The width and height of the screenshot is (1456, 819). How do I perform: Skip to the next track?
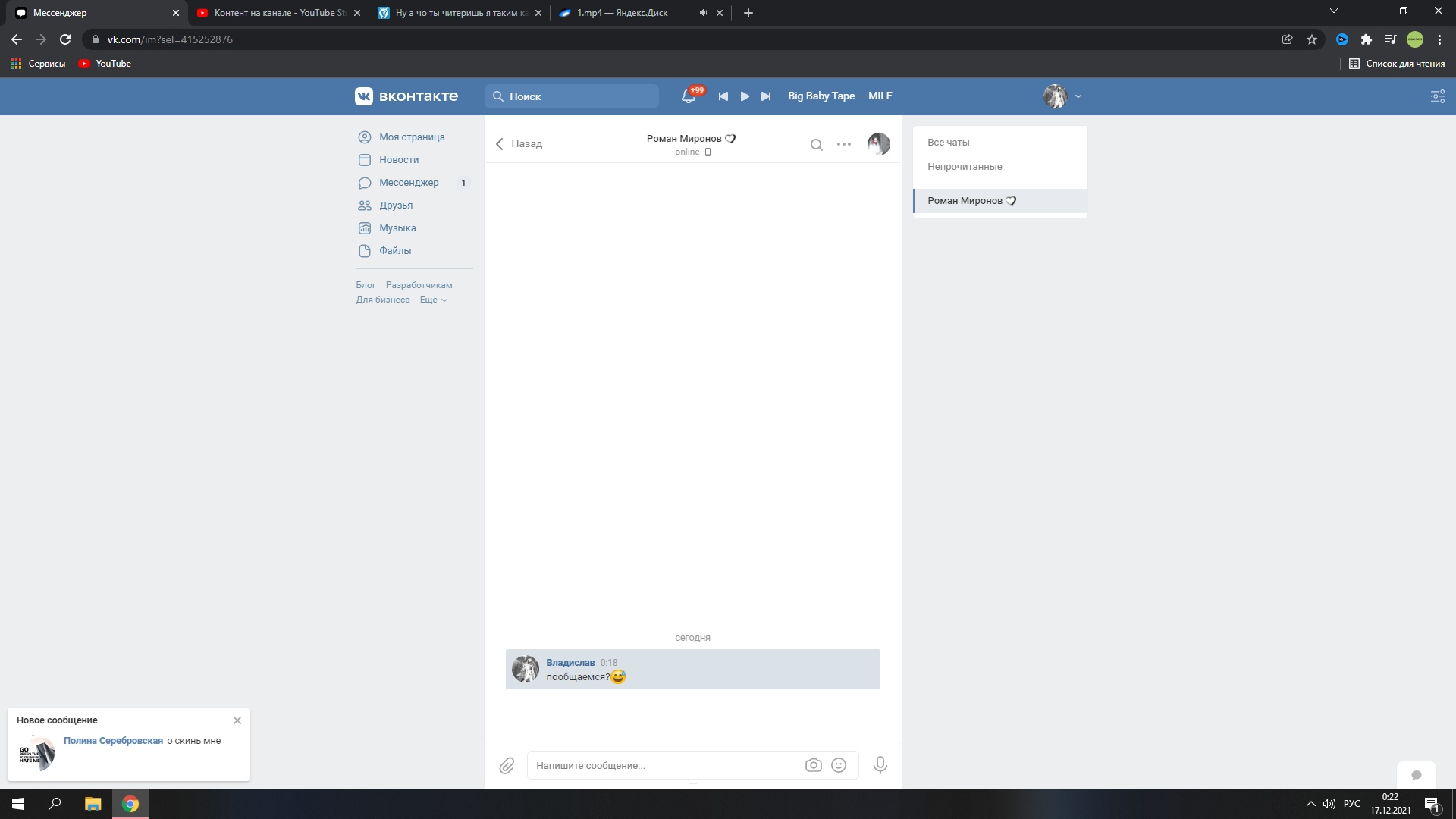[x=766, y=96]
